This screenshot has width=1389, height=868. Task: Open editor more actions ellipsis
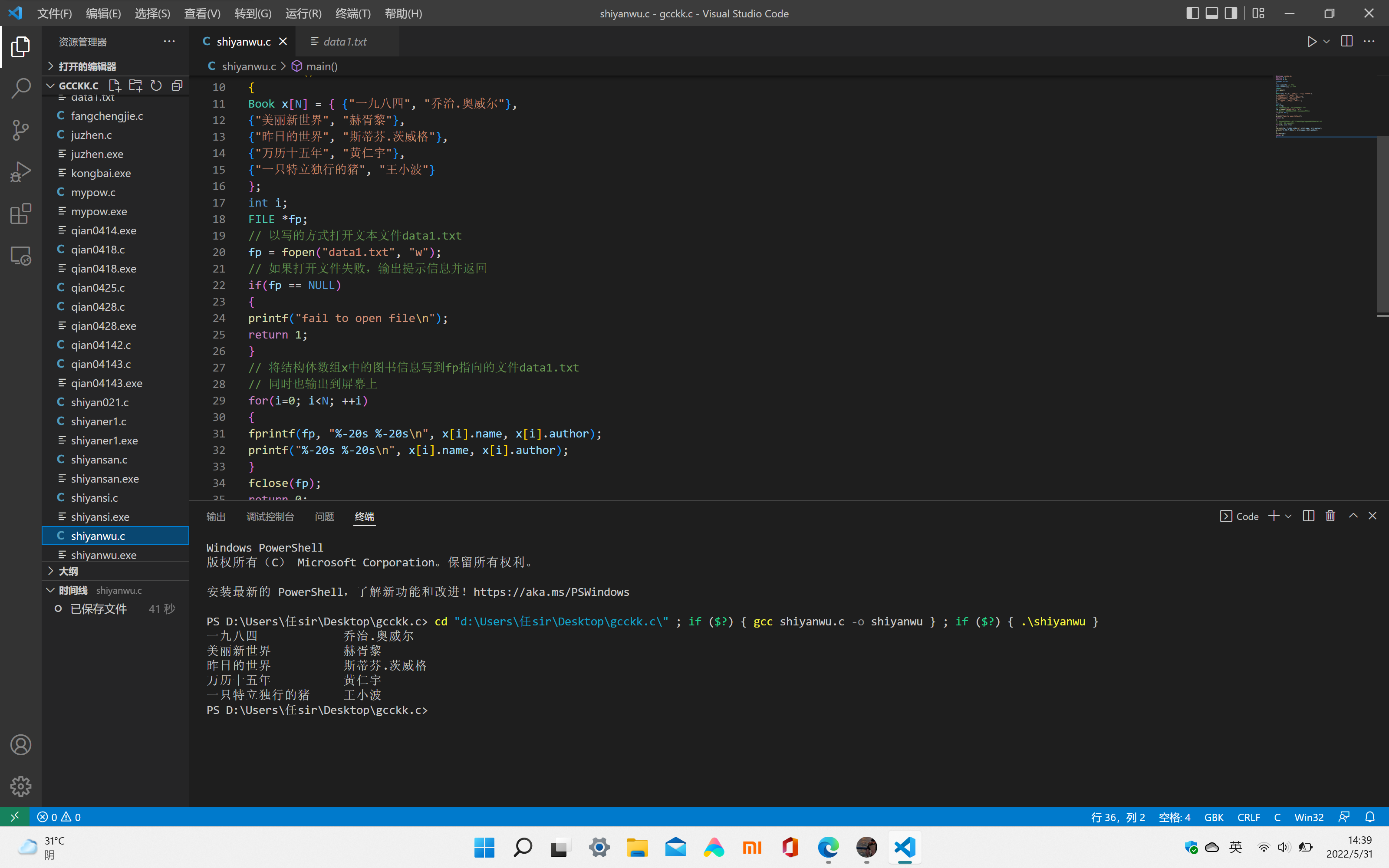click(1369, 41)
